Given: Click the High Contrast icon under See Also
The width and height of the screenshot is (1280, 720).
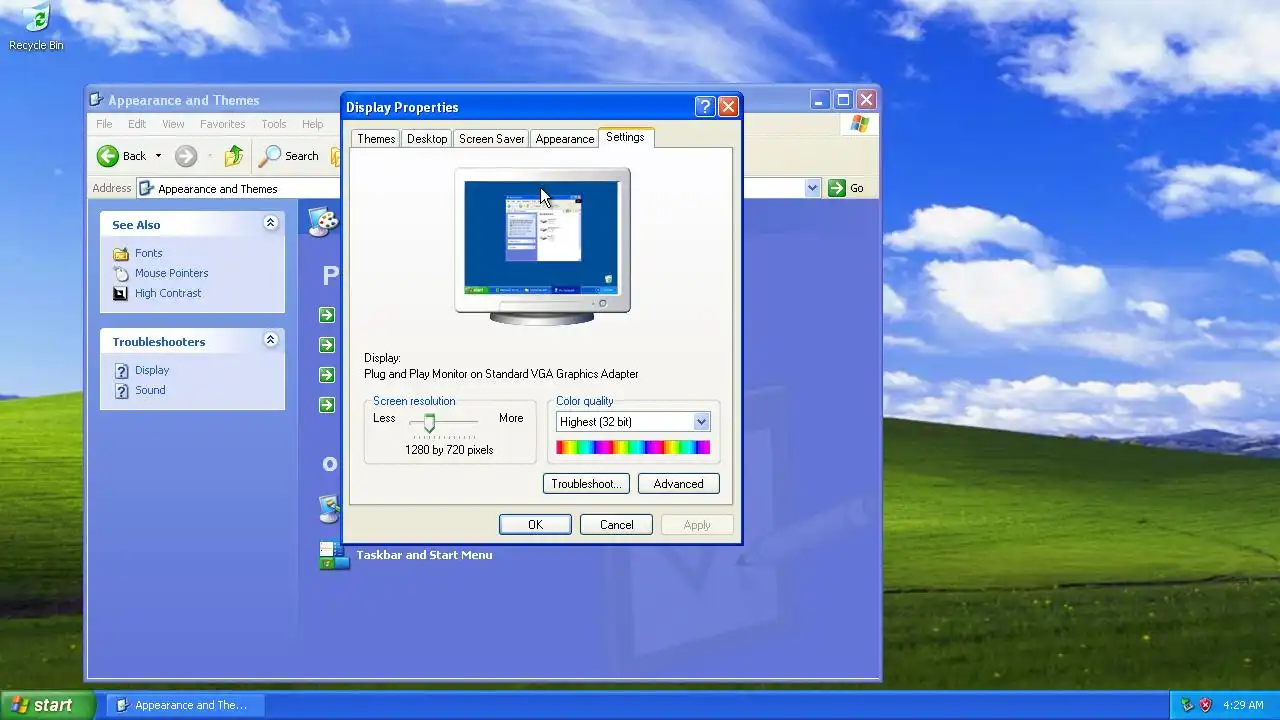Looking at the screenshot, I should [121, 294].
